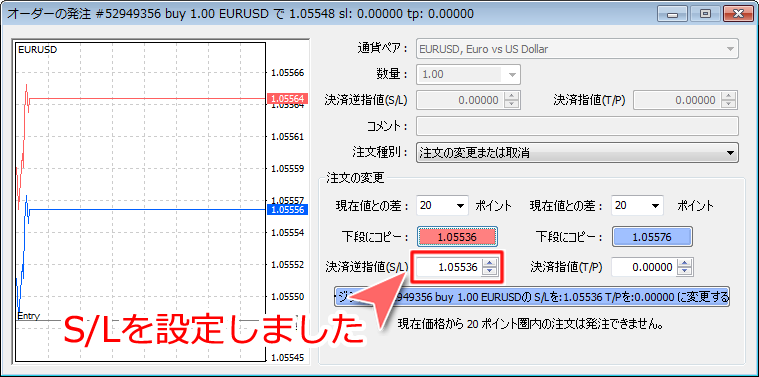Close the order window
This screenshot has width=759, height=377.
click(738, 14)
